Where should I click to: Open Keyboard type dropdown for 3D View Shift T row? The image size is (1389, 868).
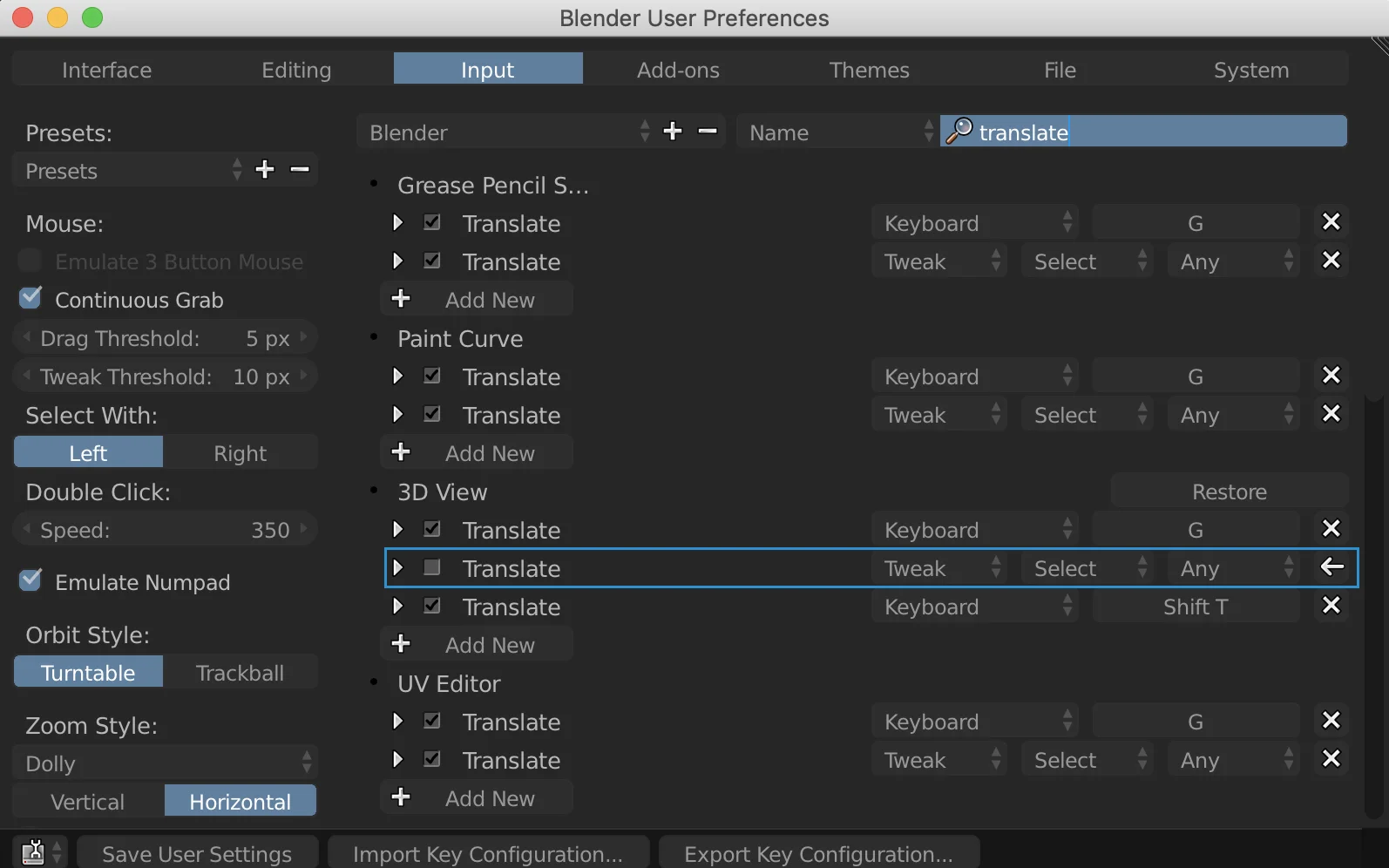(x=975, y=606)
